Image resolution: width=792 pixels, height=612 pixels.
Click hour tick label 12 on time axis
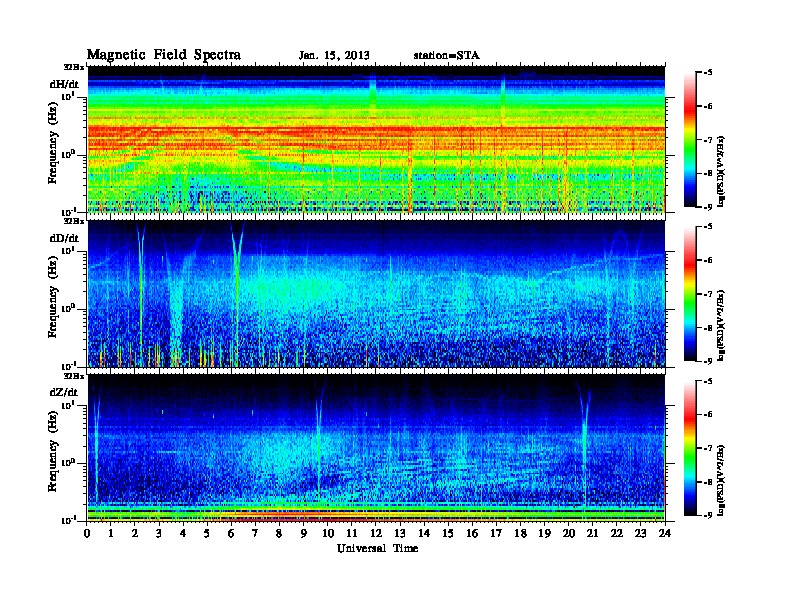[x=376, y=533]
